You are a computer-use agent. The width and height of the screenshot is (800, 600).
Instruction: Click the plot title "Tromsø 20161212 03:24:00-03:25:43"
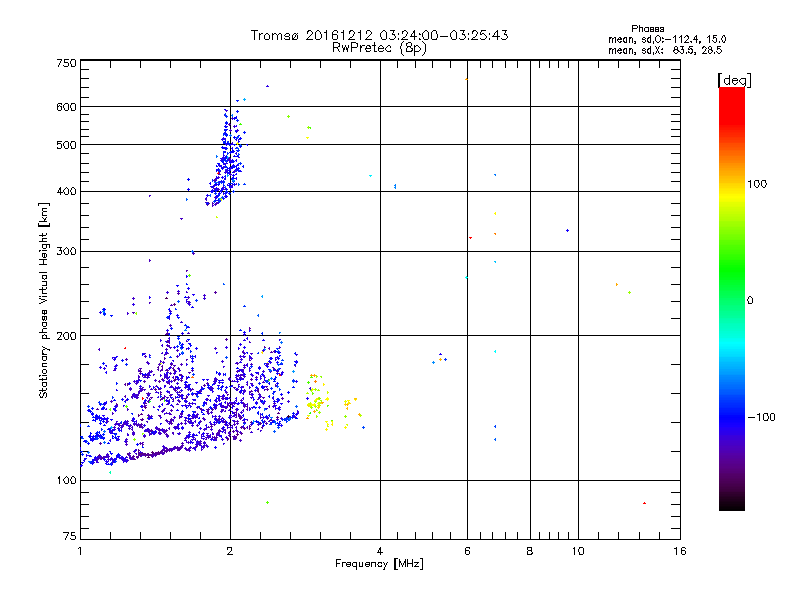click(379, 35)
